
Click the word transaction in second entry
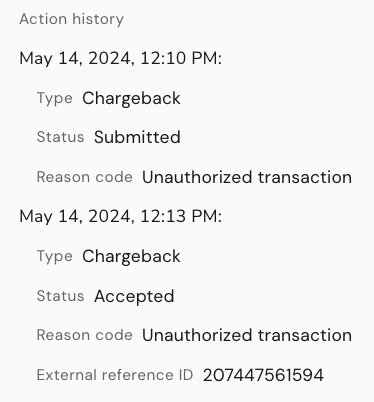[305, 335]
